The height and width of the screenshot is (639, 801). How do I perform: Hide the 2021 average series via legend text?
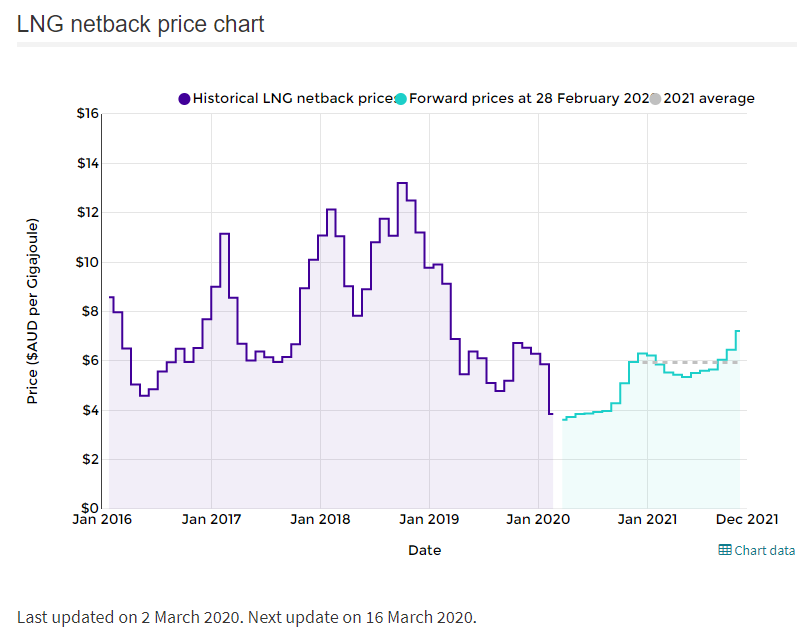point(709,99)
